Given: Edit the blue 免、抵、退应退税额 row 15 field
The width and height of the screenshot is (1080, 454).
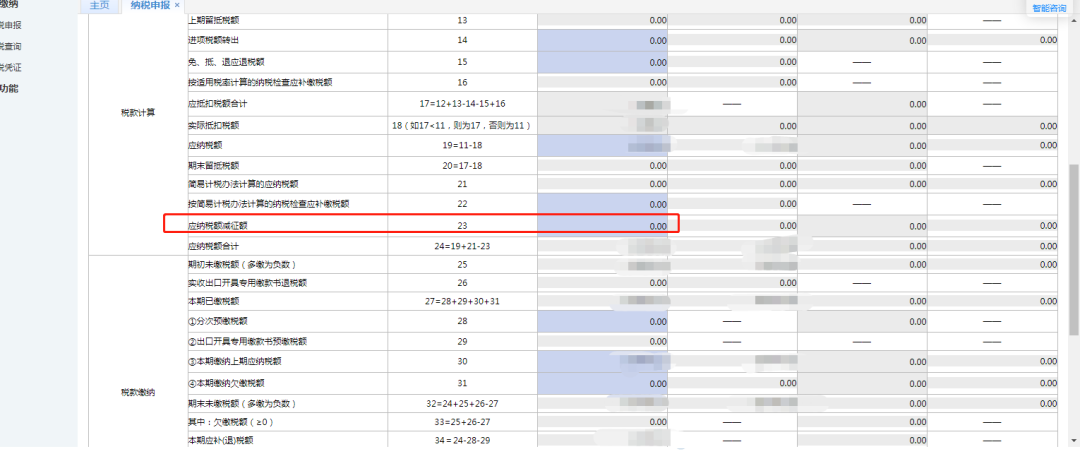Looking at the screenshot, I should coord(602,62).
